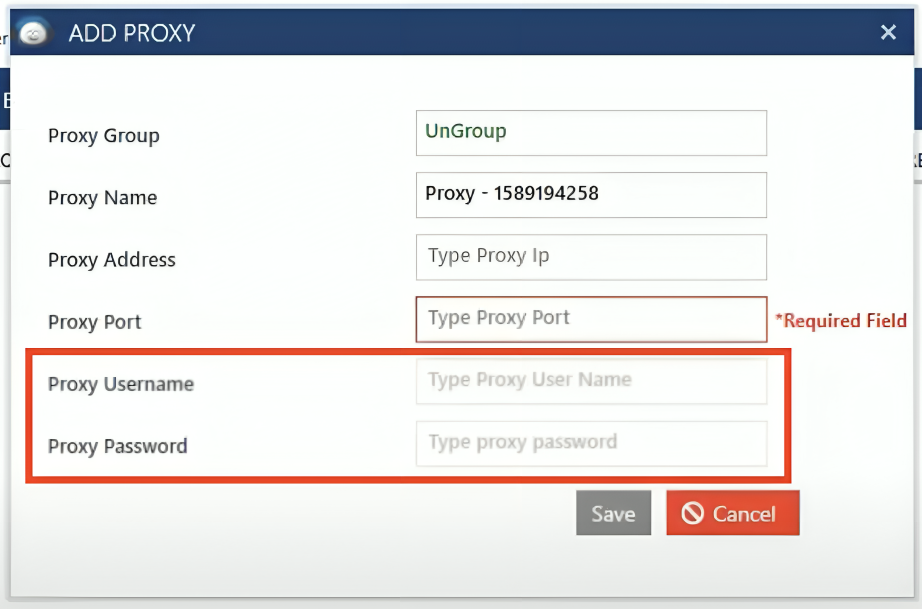Focus the Type Proxy Ip input

591,256
